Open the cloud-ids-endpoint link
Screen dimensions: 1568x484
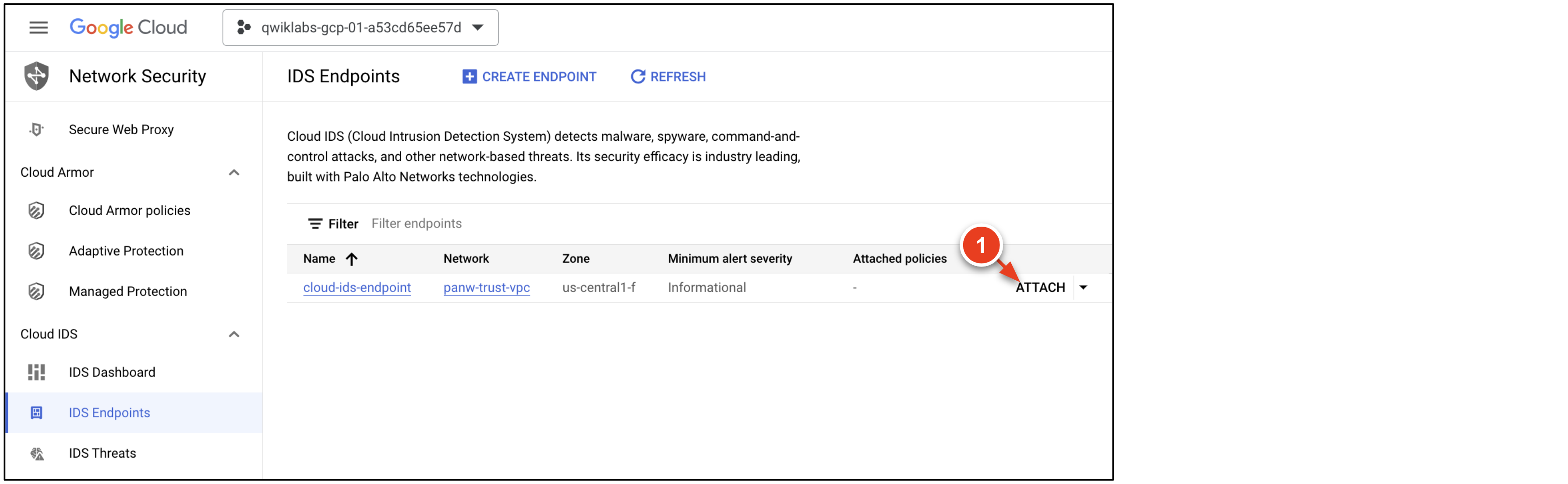[x=357, y=287]
